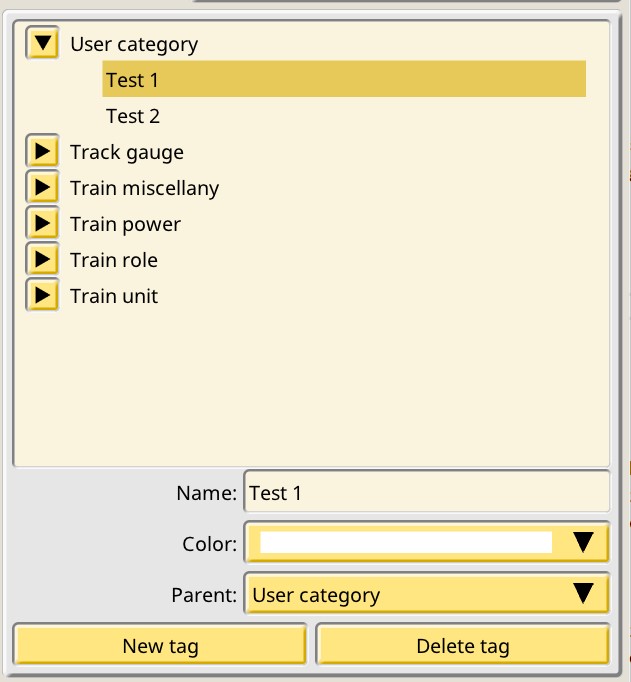Image resolution: width=631 pixels, height=682 pixels.
Task: Click the white color swatch preview
Action: [406, 542]
